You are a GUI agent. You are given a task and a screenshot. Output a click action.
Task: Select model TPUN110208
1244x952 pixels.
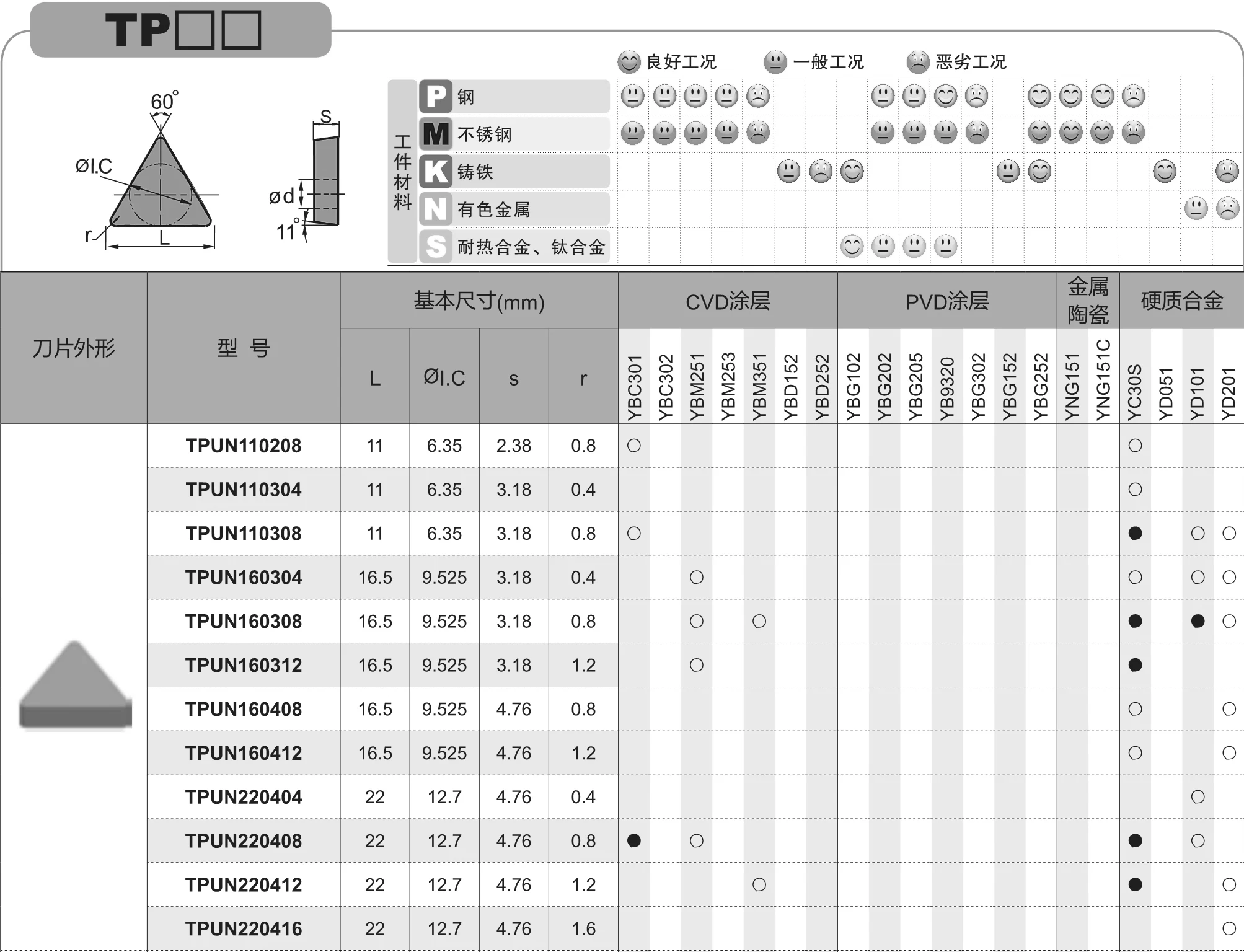pyautogui.click(x=244, y=446)
